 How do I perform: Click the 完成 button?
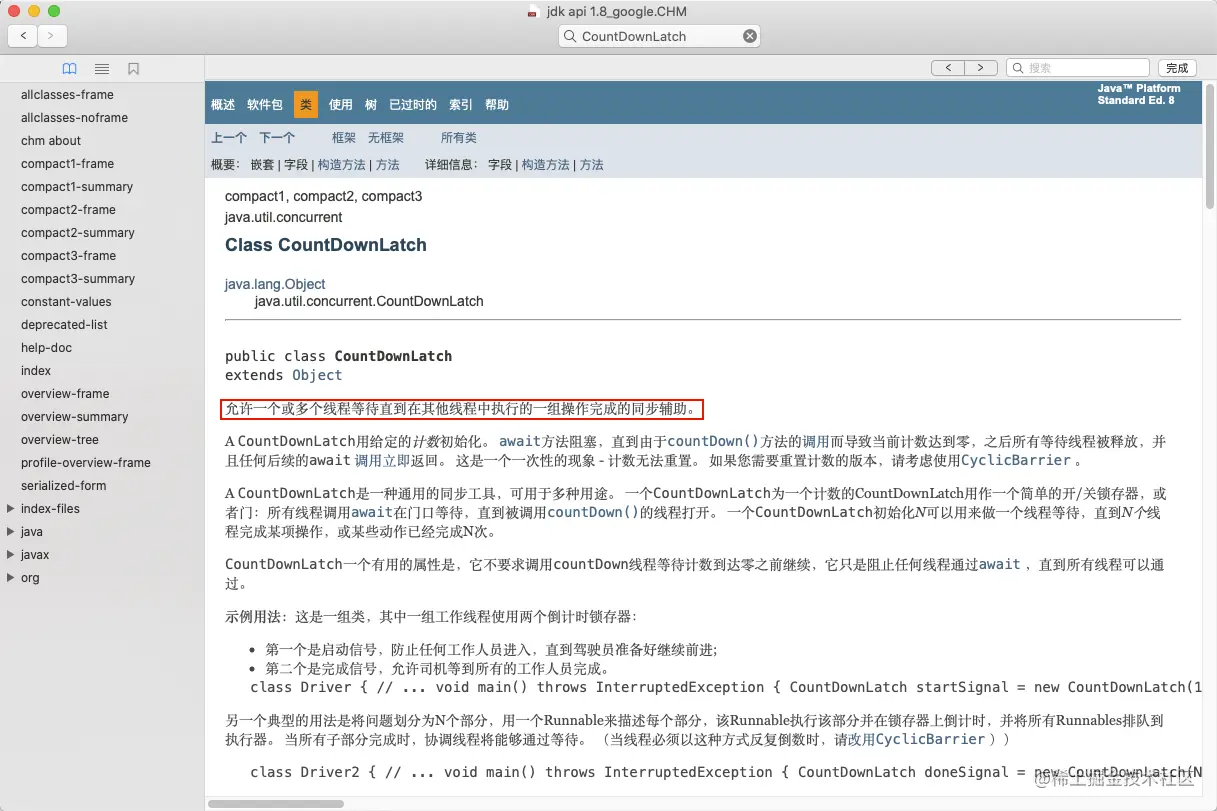pyautogui.click(x=1177, y=68)
